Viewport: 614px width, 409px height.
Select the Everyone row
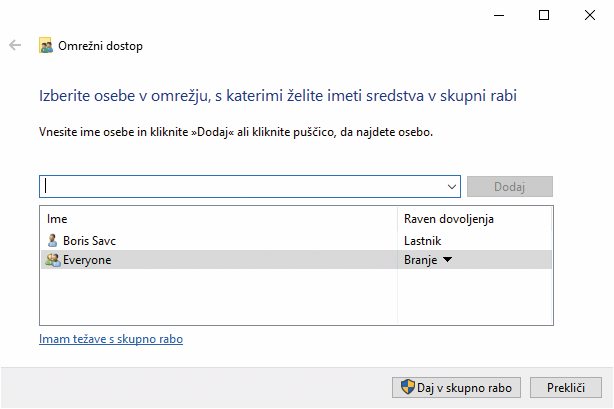click(x=296, y=260)
